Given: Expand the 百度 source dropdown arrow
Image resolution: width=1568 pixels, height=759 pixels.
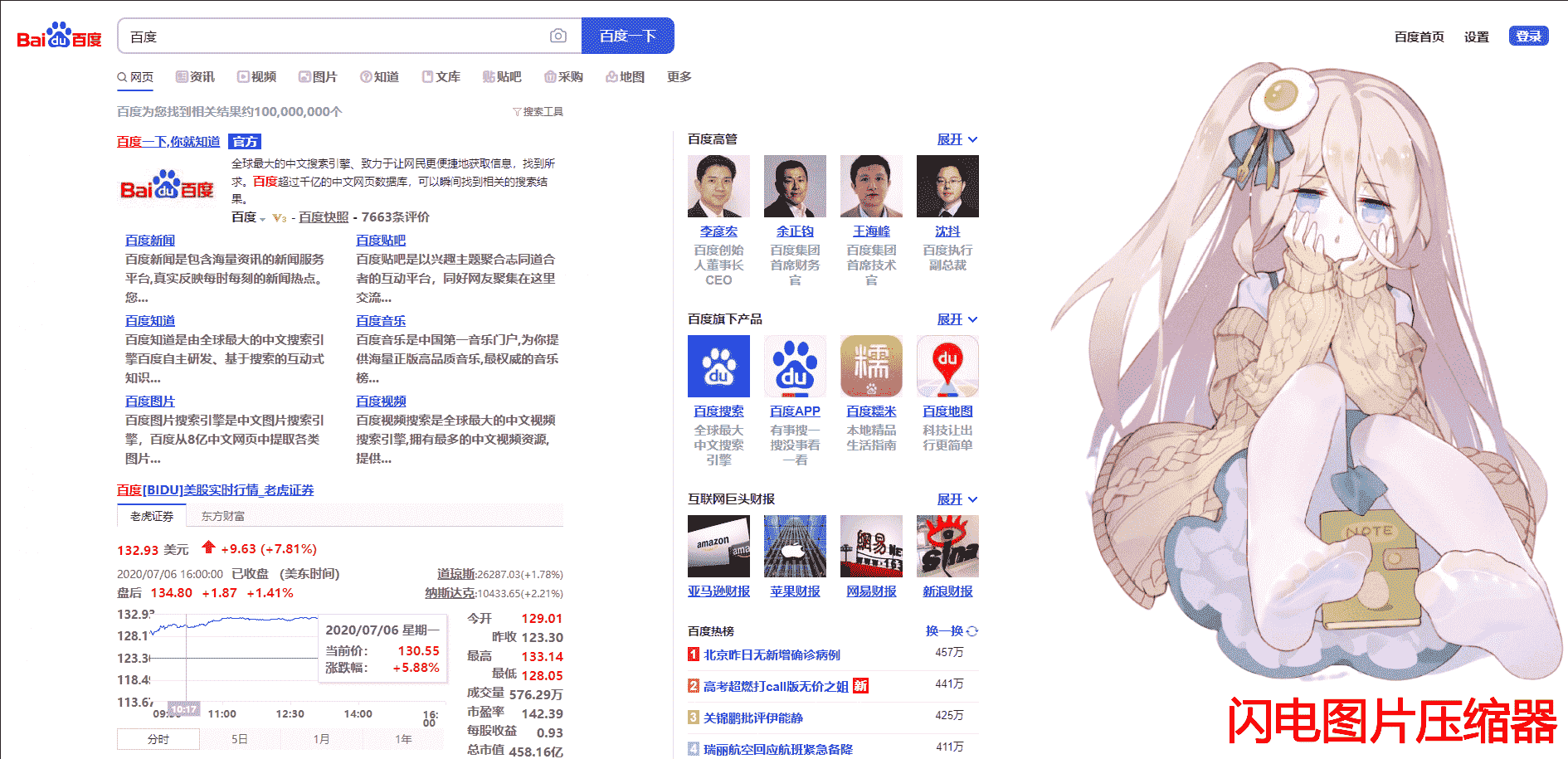Looking at the screenshot, I should pyautogui.click(x=262, y=219).
